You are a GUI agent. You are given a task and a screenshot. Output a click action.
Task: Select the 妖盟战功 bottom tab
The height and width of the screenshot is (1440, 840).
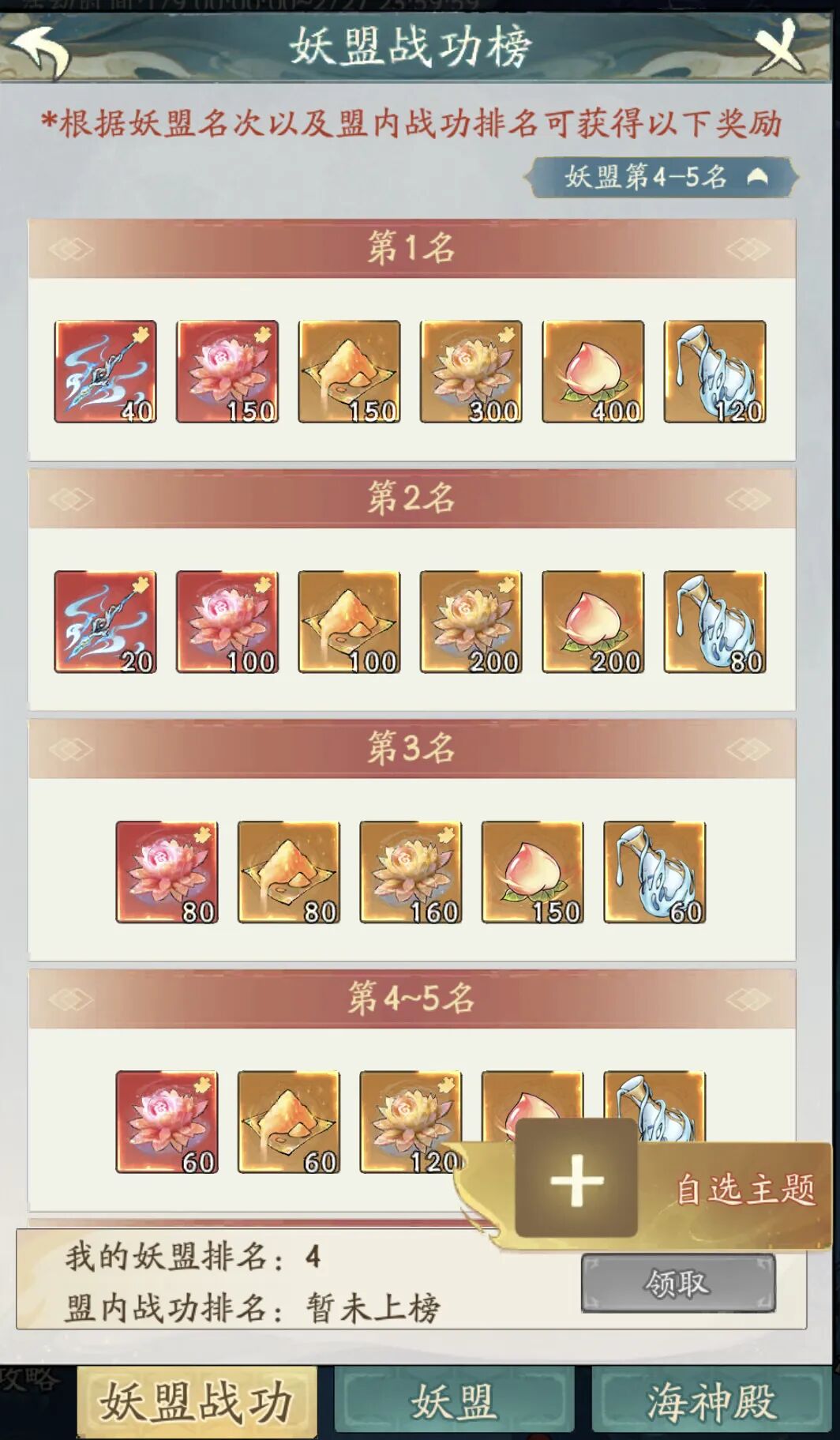coord(197,1401)
